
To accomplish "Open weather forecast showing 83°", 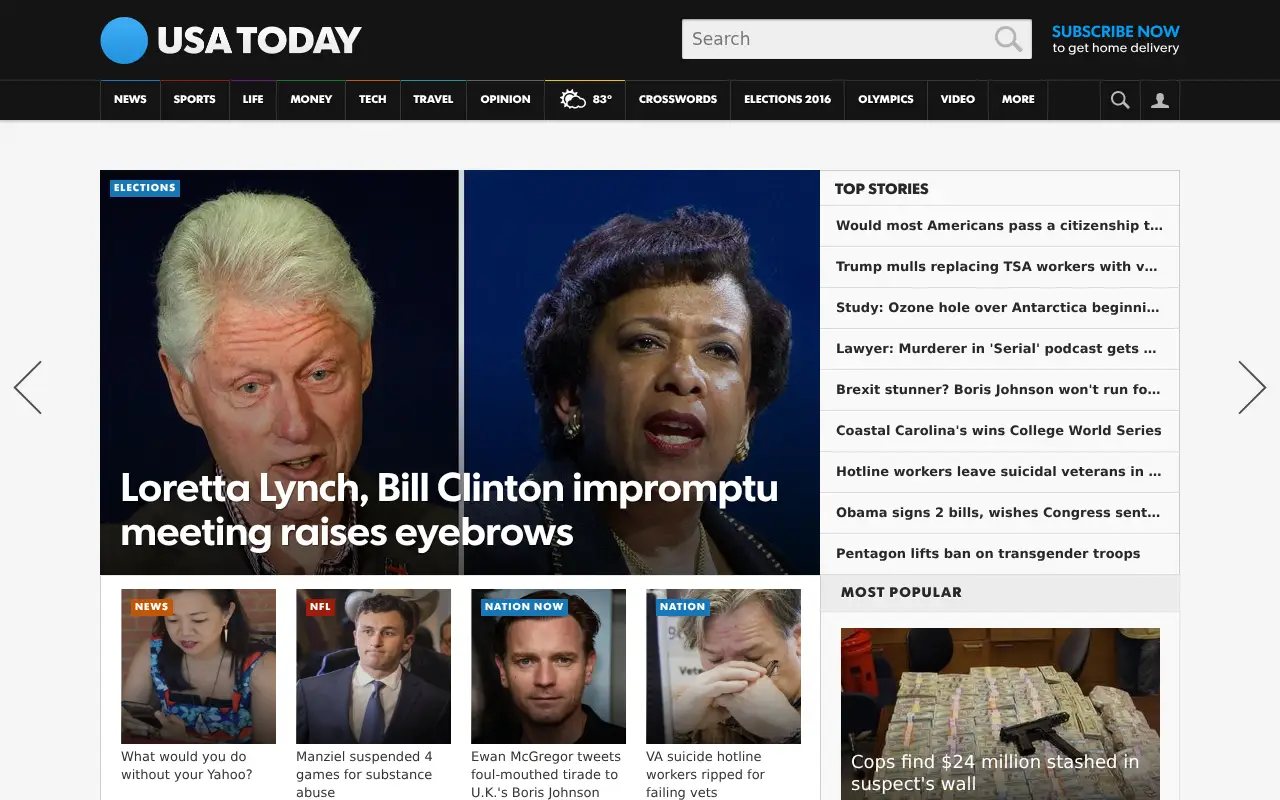I will (585, 100).
